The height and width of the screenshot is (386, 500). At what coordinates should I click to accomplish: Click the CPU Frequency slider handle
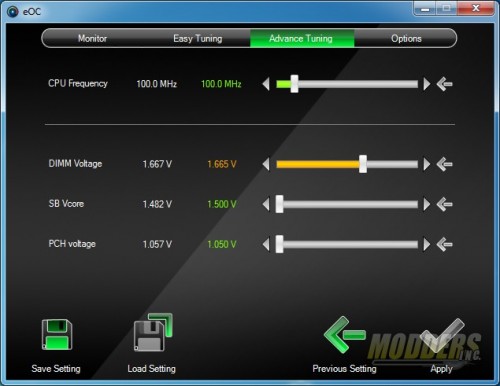pos(294,84)
